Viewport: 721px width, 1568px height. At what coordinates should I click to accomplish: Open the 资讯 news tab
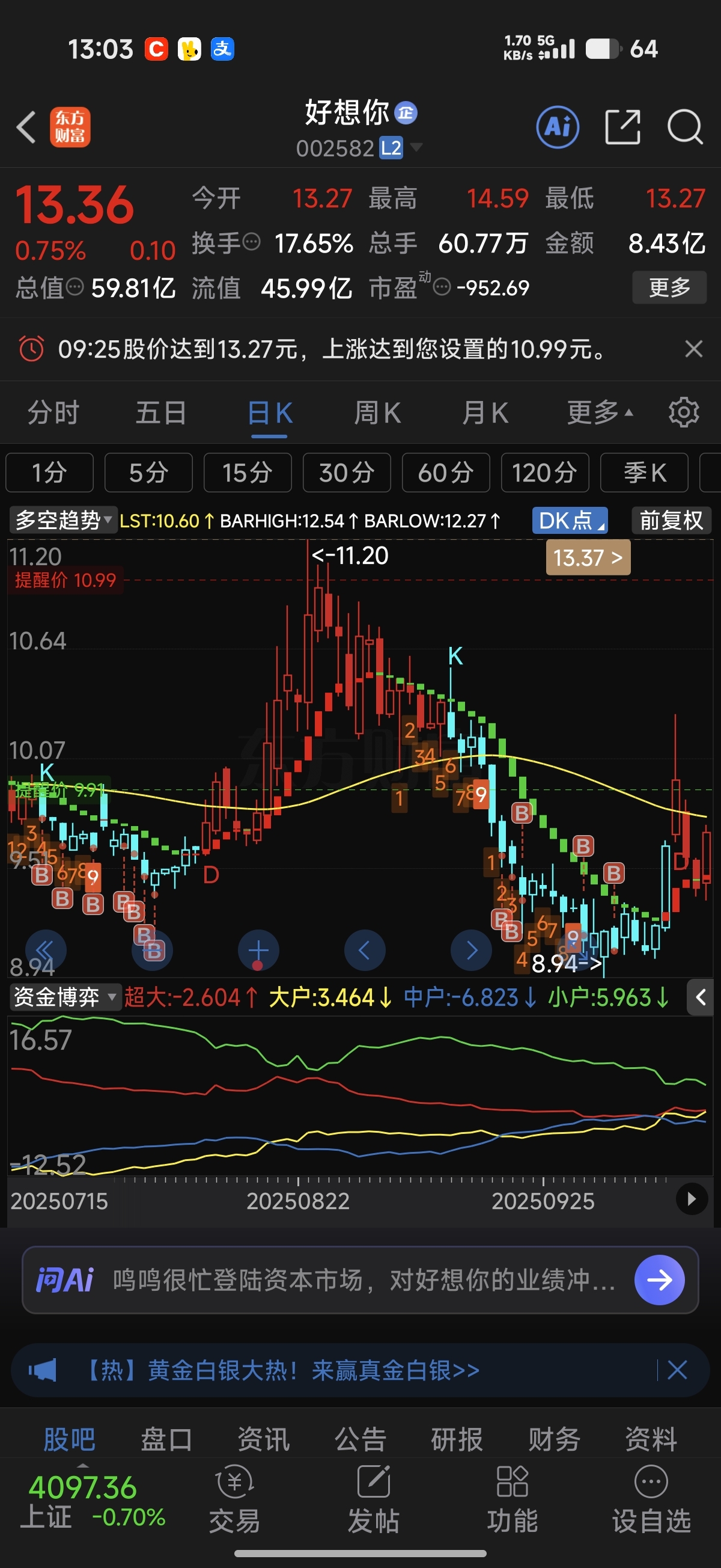[263, 1439]
